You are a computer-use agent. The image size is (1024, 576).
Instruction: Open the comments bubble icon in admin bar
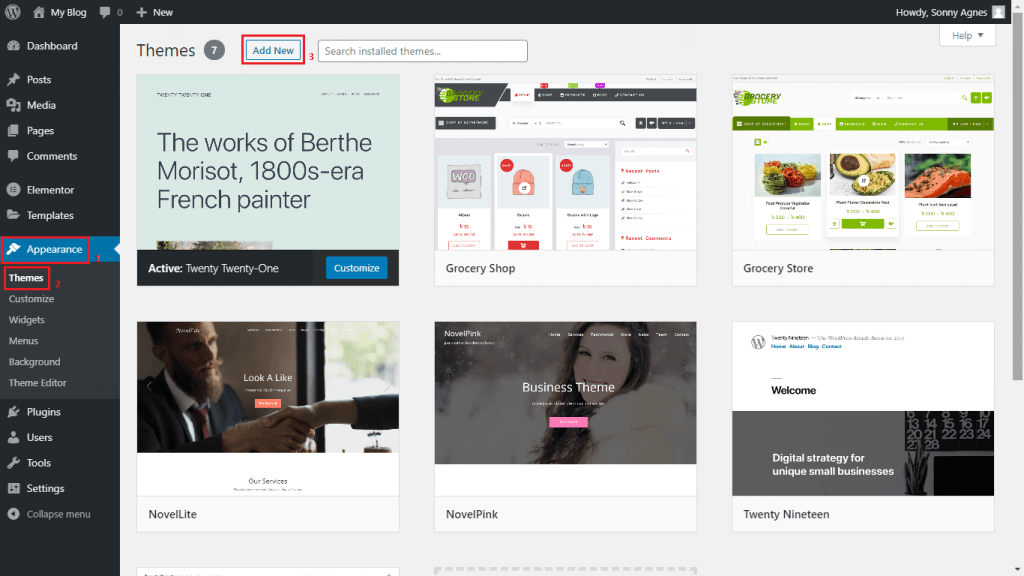click(106, 12)
